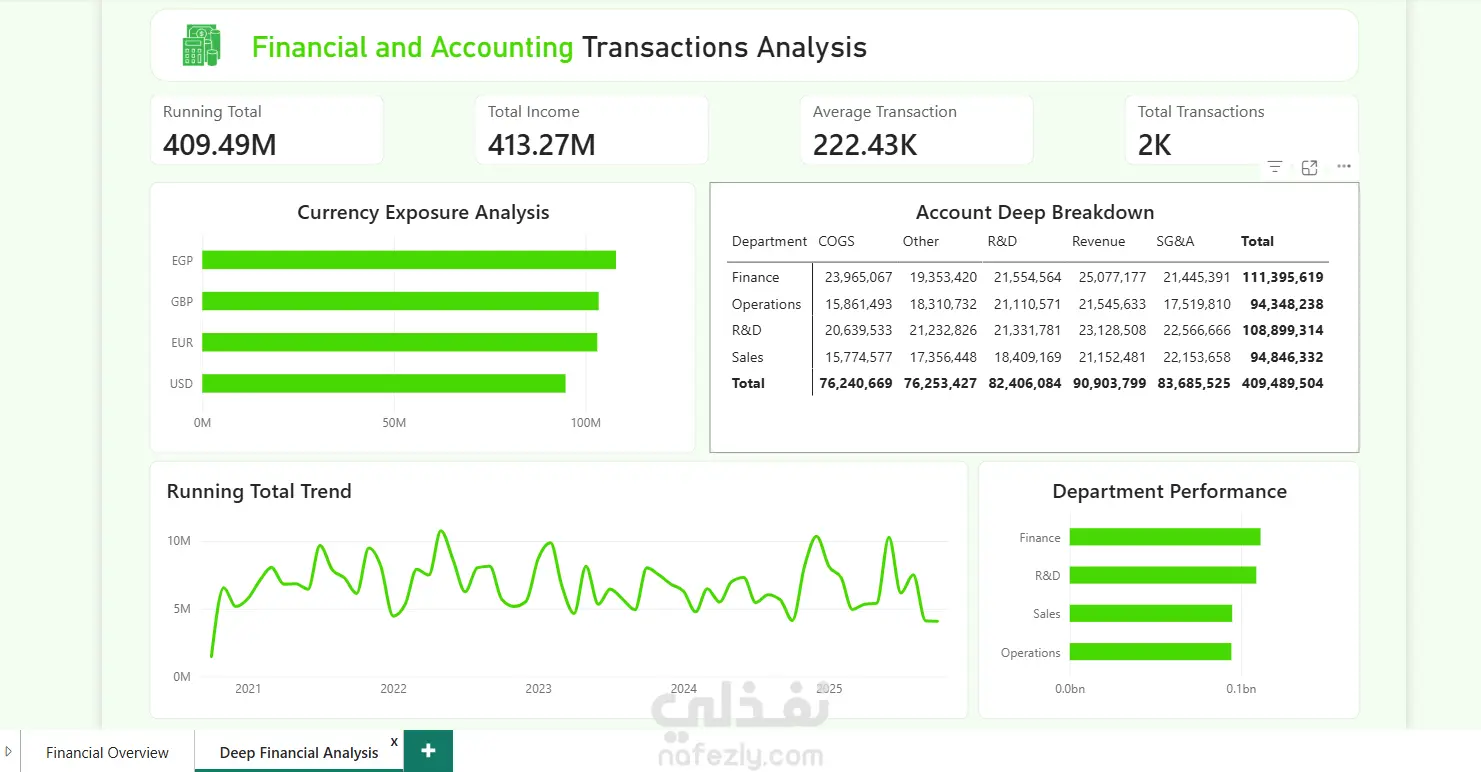Click the 2021 label on trend axis
Screen dimensions: 1481x772
pyautogui.click(x=248, y=689)
